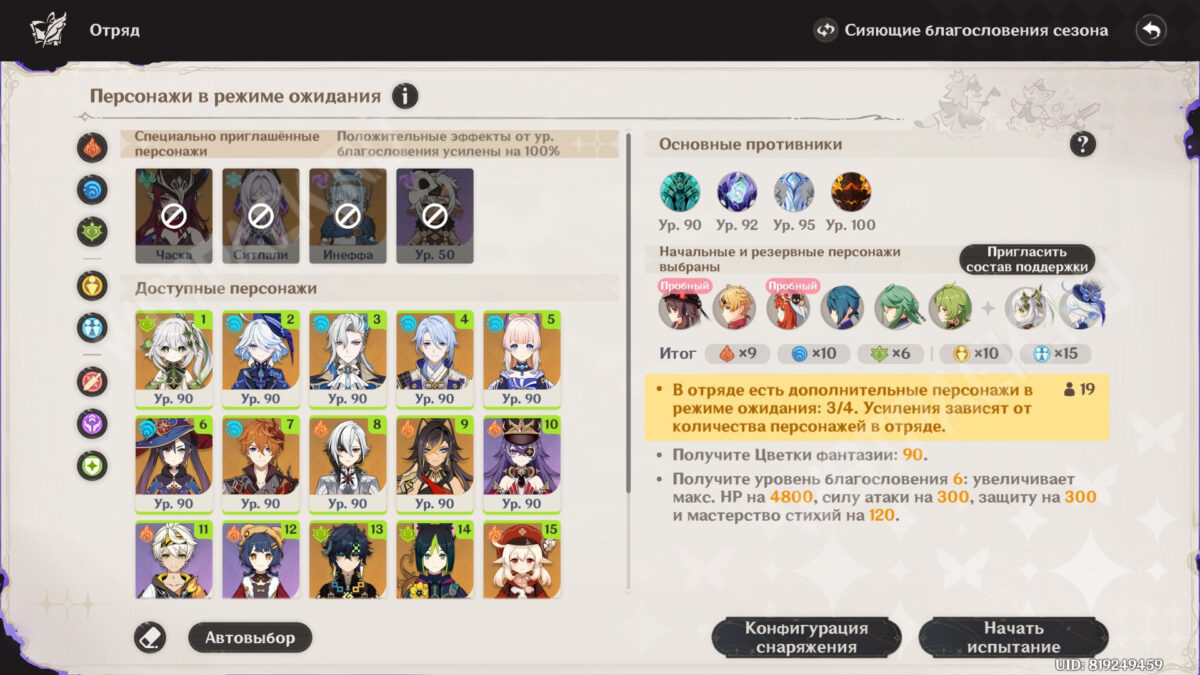This screenshot has width=1200, height=675.
Task: Click the Автовыбор button
Action: click(250, 637)
